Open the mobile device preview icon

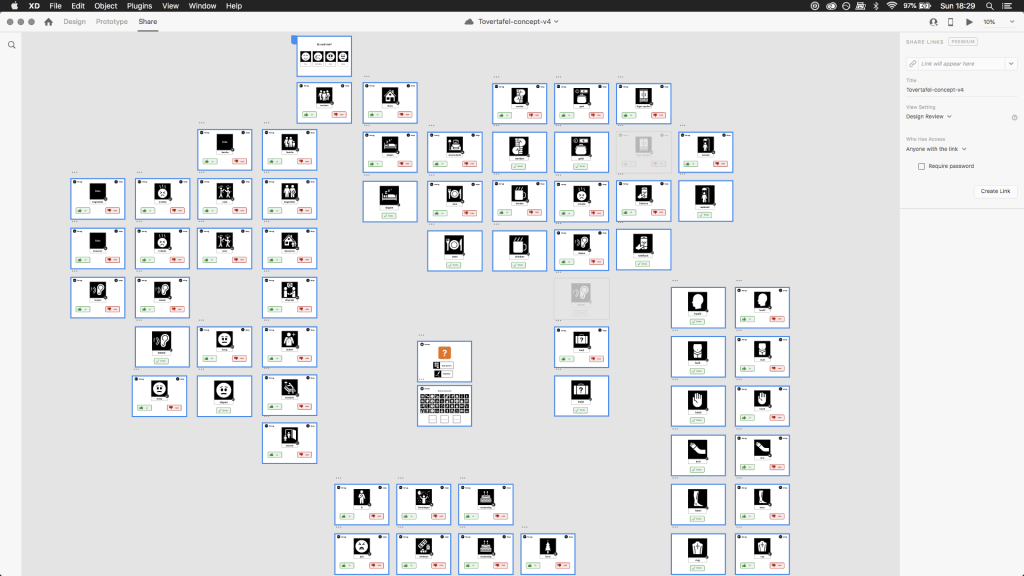coord(950,22)
